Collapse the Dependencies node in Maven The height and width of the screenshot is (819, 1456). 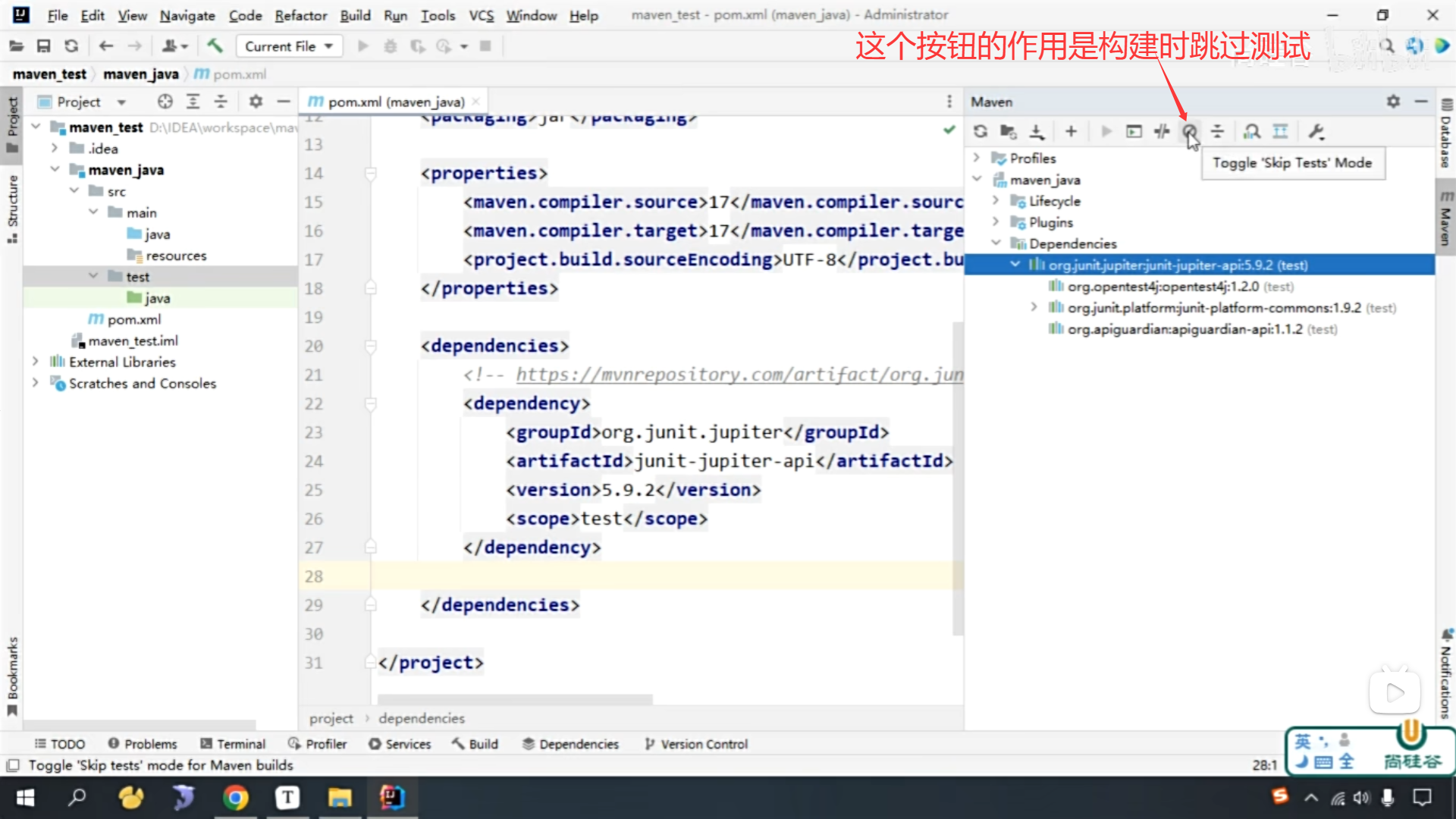pyautogui.click(x=996, y=243)
